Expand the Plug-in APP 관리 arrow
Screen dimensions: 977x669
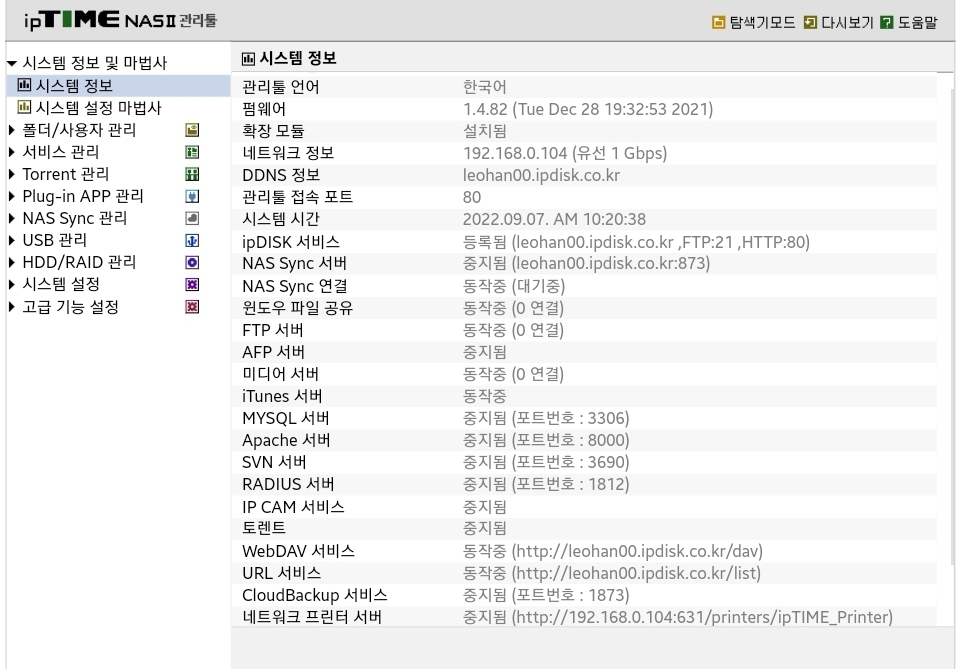[x=11, y=196]
